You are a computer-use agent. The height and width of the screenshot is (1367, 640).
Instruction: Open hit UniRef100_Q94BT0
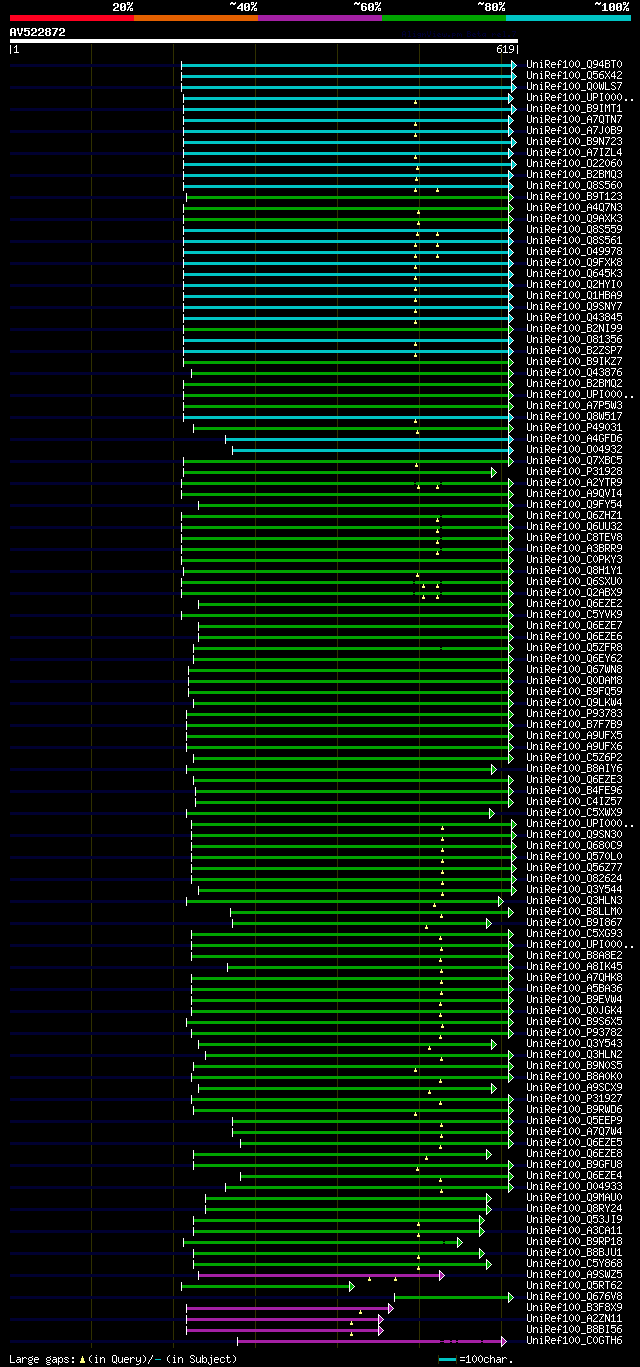pyautogui.click(x=574, y=65)
